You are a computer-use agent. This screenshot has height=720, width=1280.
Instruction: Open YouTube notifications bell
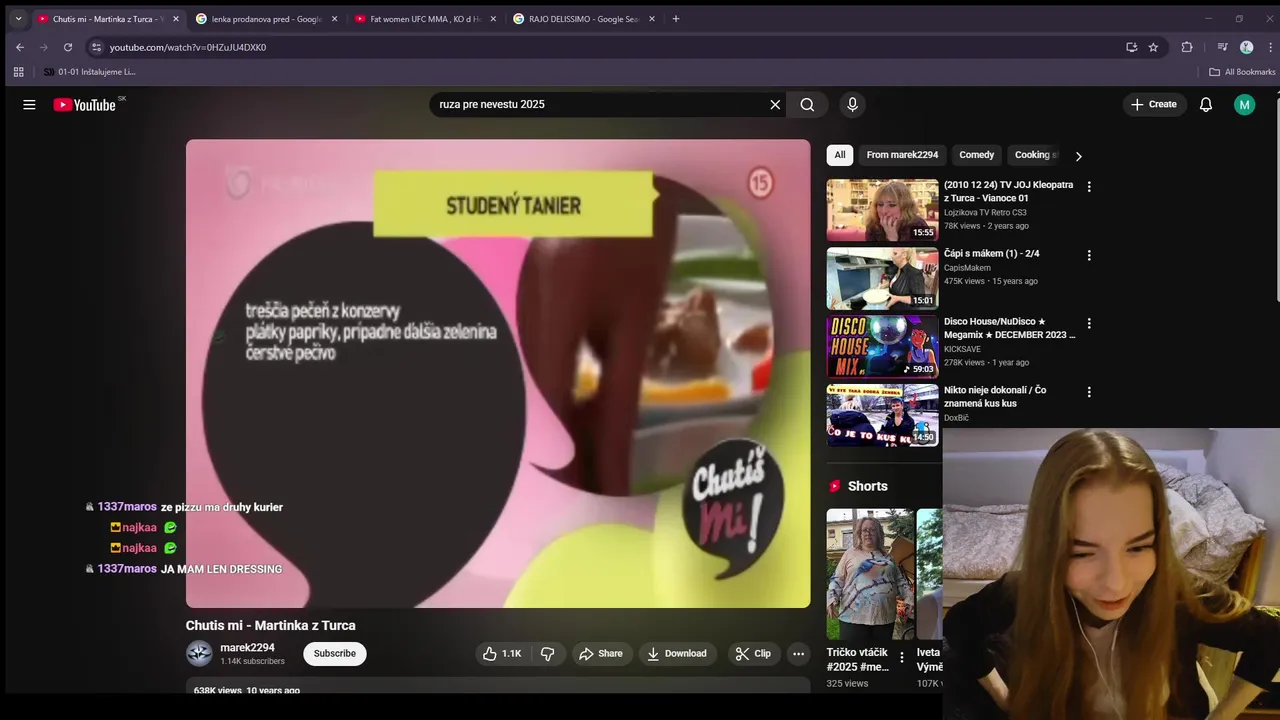click(x=1206, y=104)
